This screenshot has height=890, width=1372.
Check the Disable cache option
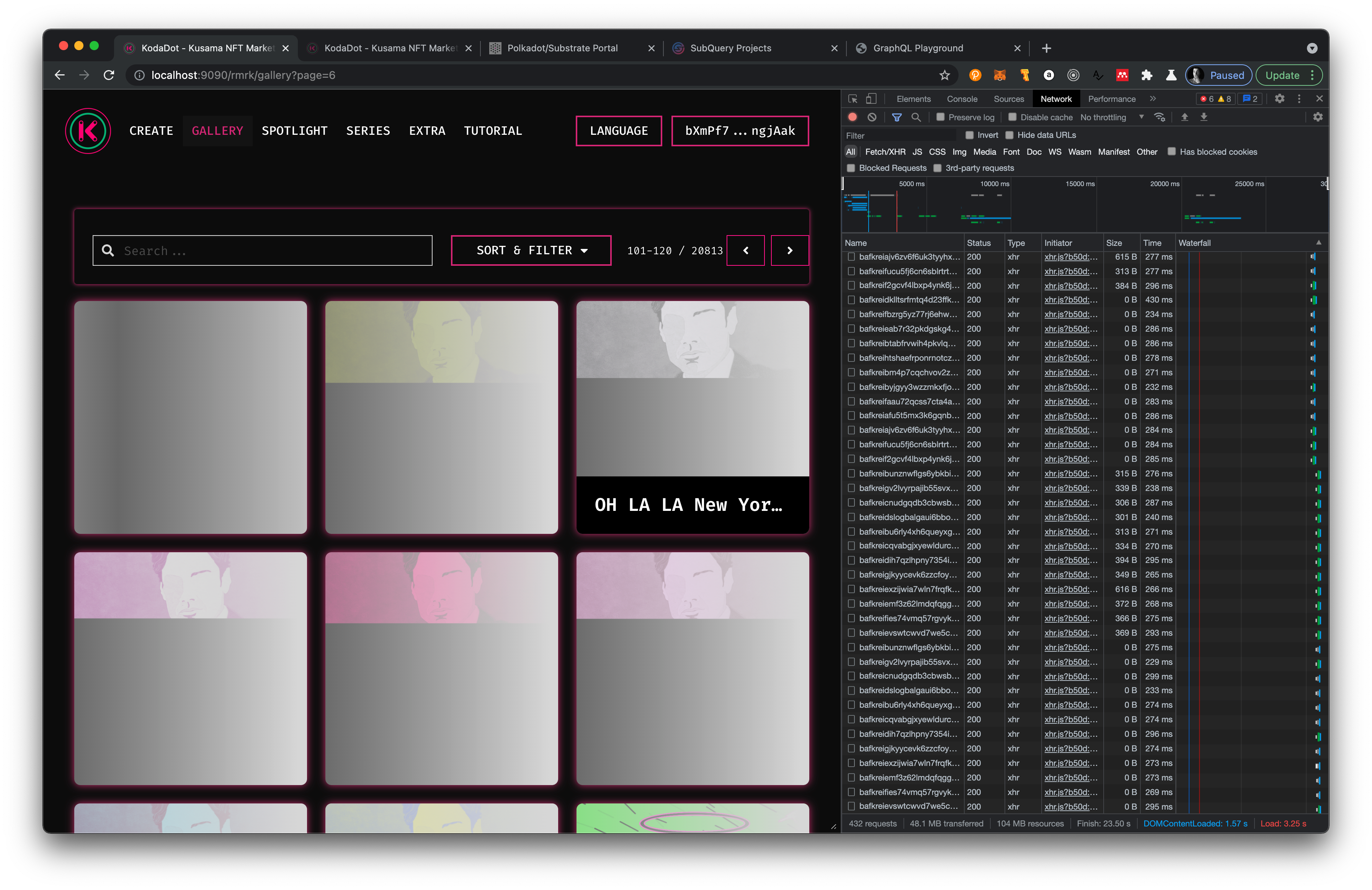1012,117
